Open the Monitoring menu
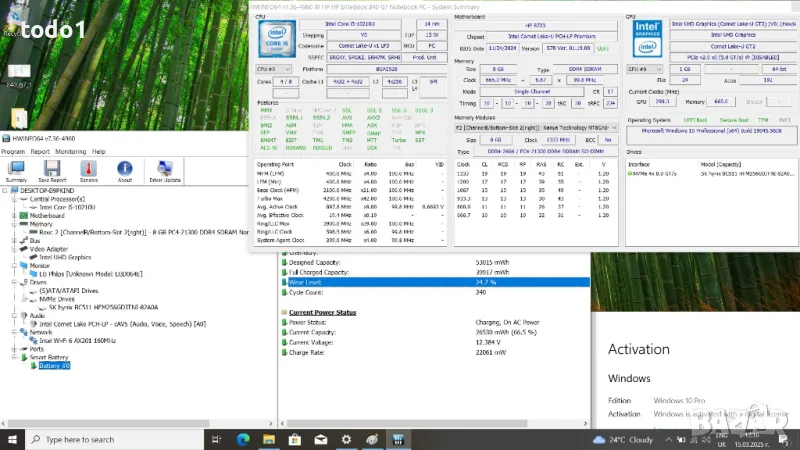The width and height of the screenshot is (800, 450). pos(70,151)
